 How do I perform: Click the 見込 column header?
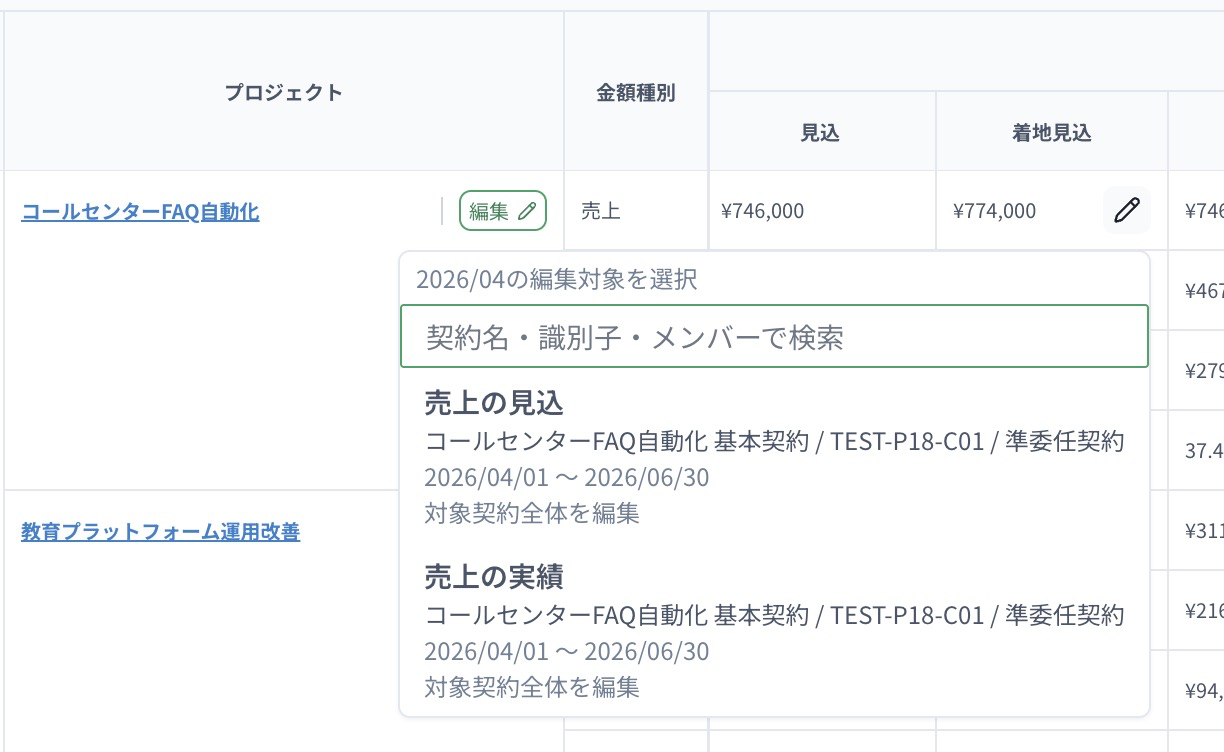click(821, 132)
